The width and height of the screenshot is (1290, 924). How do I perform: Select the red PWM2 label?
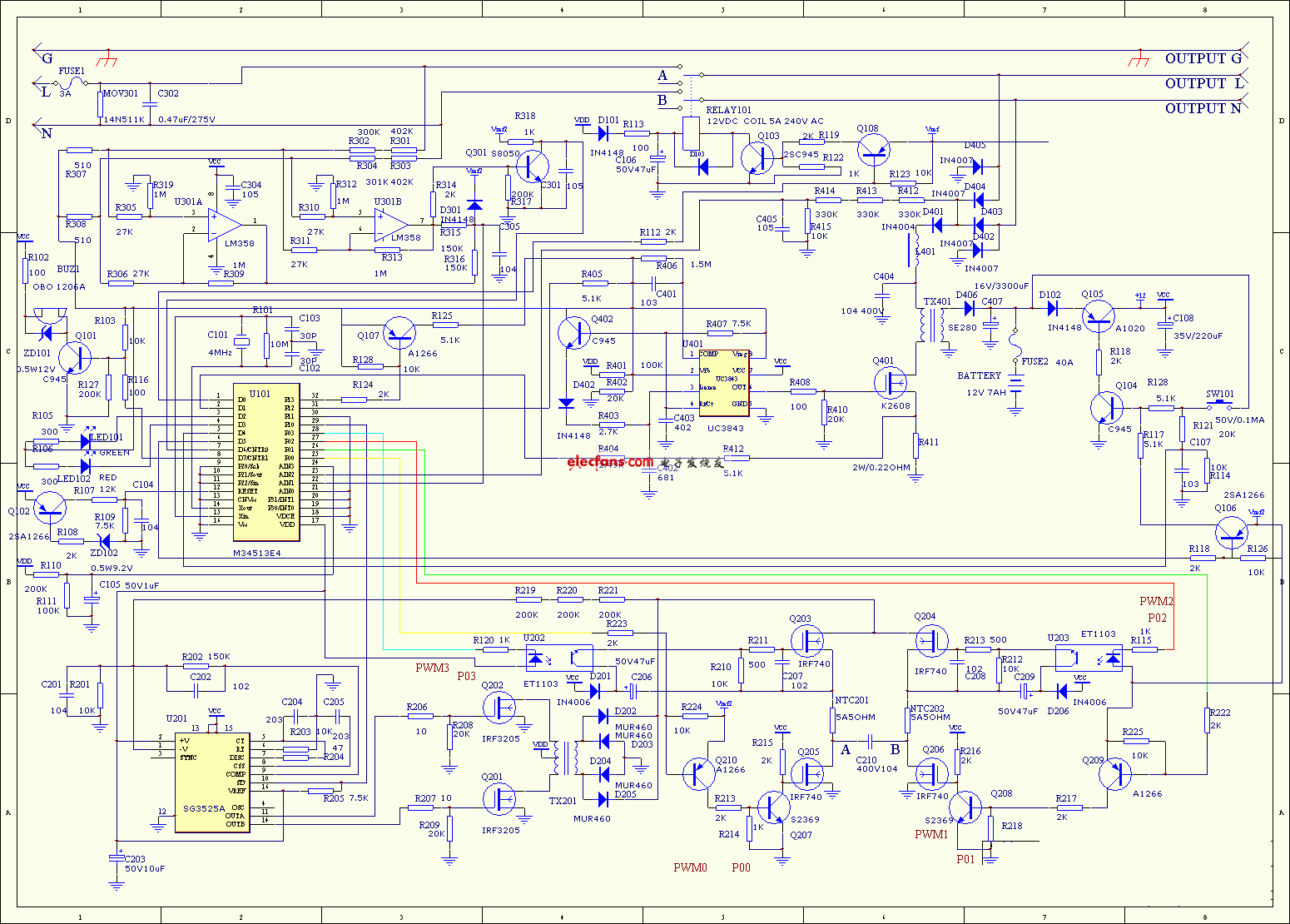(1156, 601)
